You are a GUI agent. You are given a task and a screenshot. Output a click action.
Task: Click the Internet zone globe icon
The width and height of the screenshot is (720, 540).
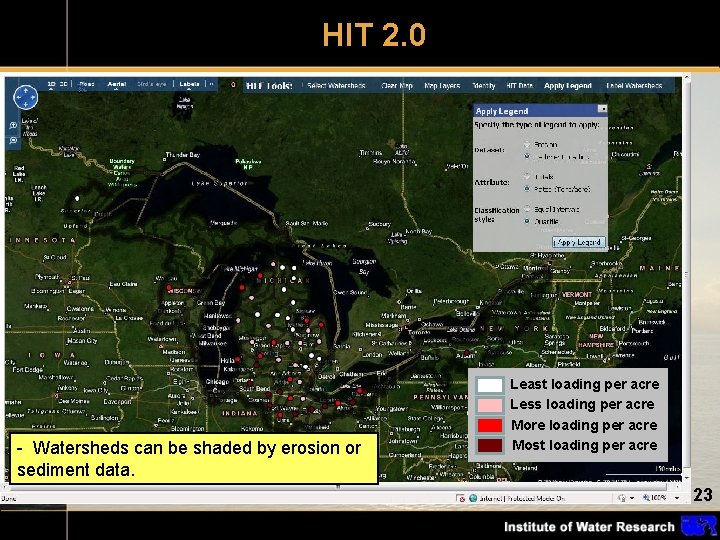(x=472, y=498)
